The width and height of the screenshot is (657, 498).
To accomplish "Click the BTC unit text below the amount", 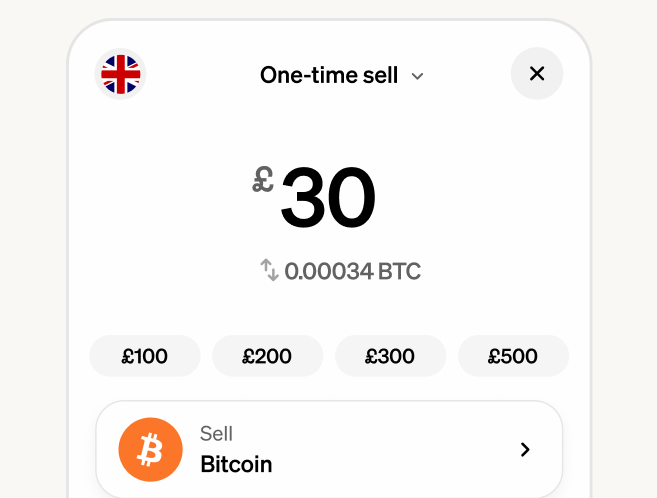I will 399,271.
